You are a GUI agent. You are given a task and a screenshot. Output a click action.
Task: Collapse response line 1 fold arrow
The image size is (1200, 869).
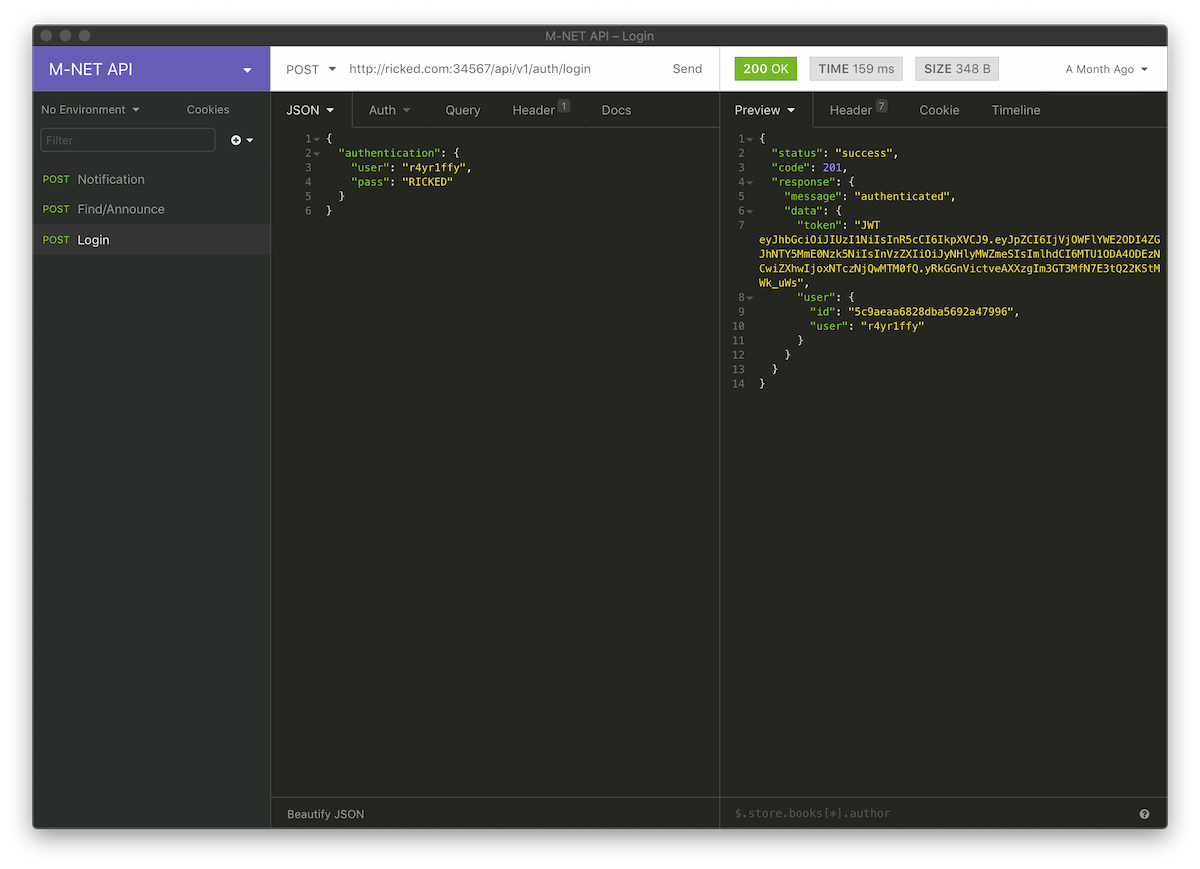[x=749, y=139]
